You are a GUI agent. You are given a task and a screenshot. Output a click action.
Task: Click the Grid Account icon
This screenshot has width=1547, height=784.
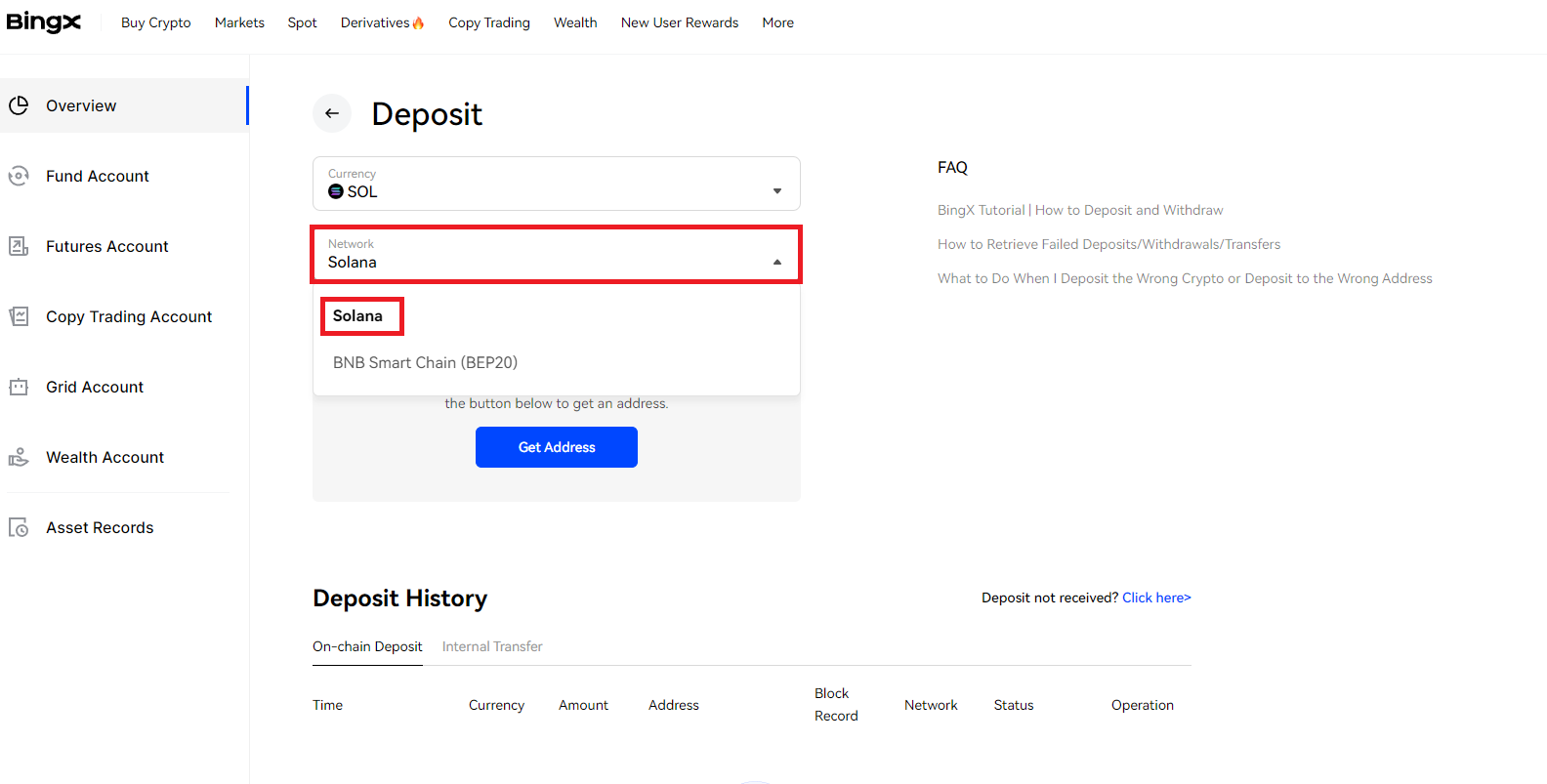point(19,387)
